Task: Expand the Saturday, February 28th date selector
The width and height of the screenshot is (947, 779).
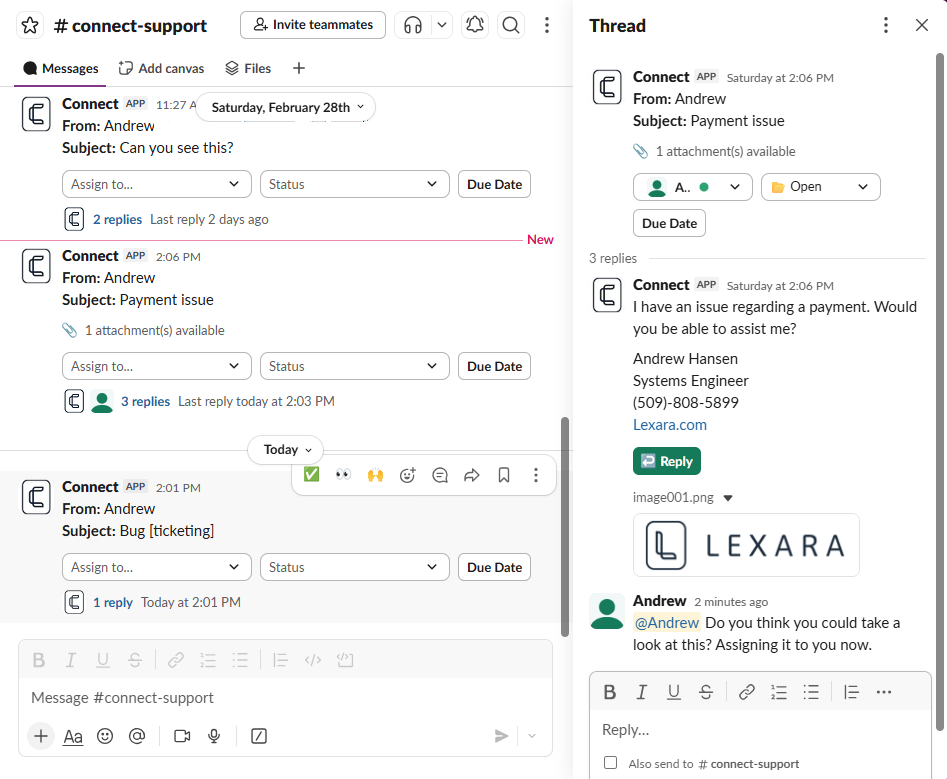Action: tap(286, 106)
